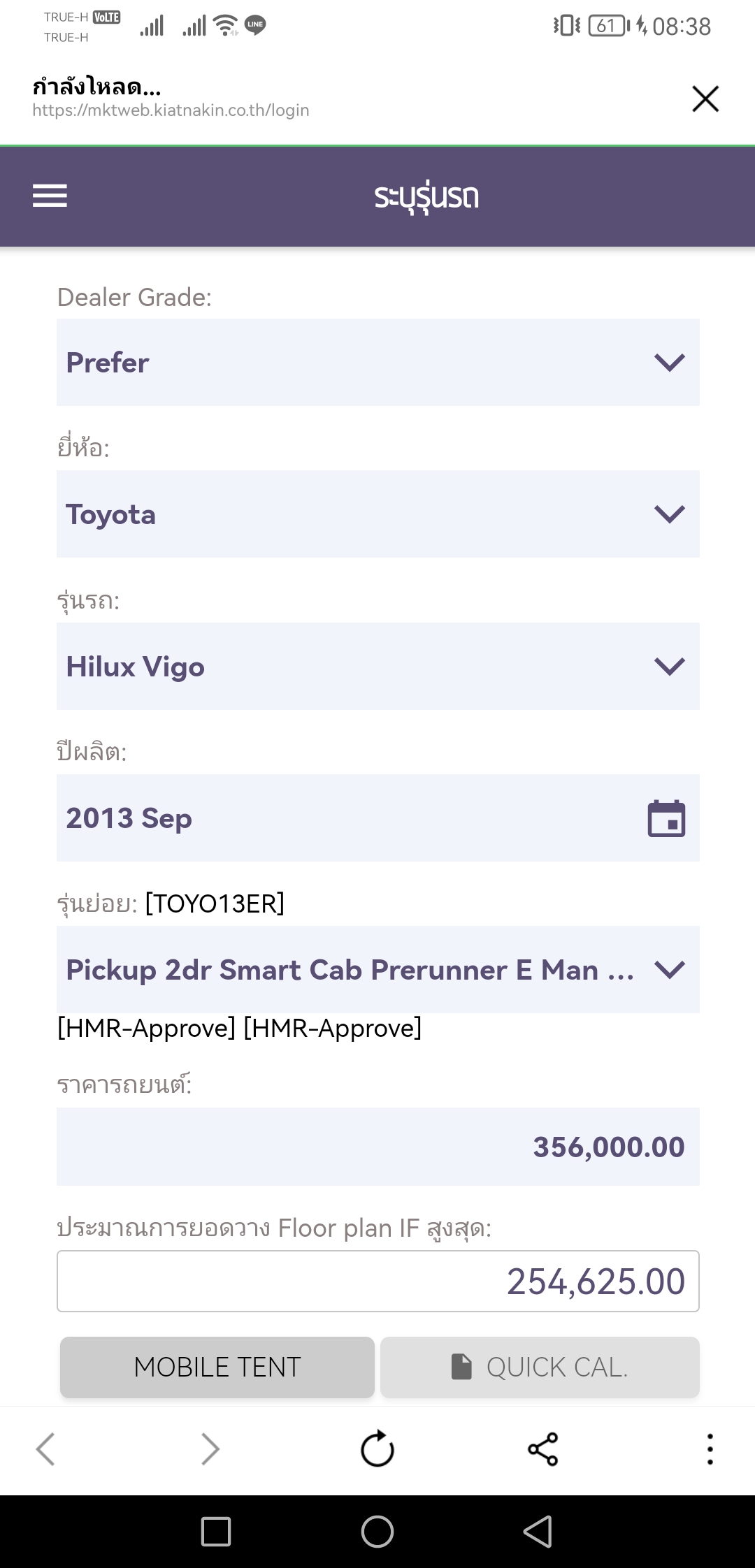Click the QUICK CAL. button

(540, 1367)
